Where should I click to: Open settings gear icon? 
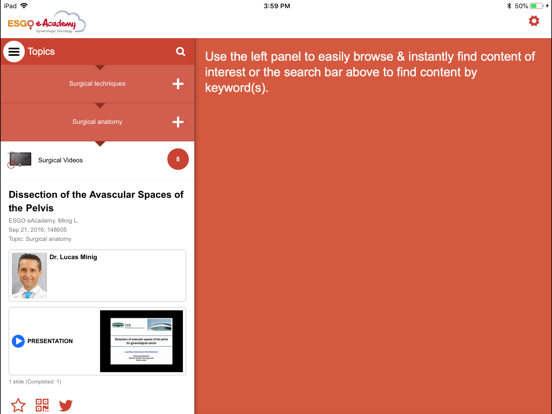click(534, 21)
